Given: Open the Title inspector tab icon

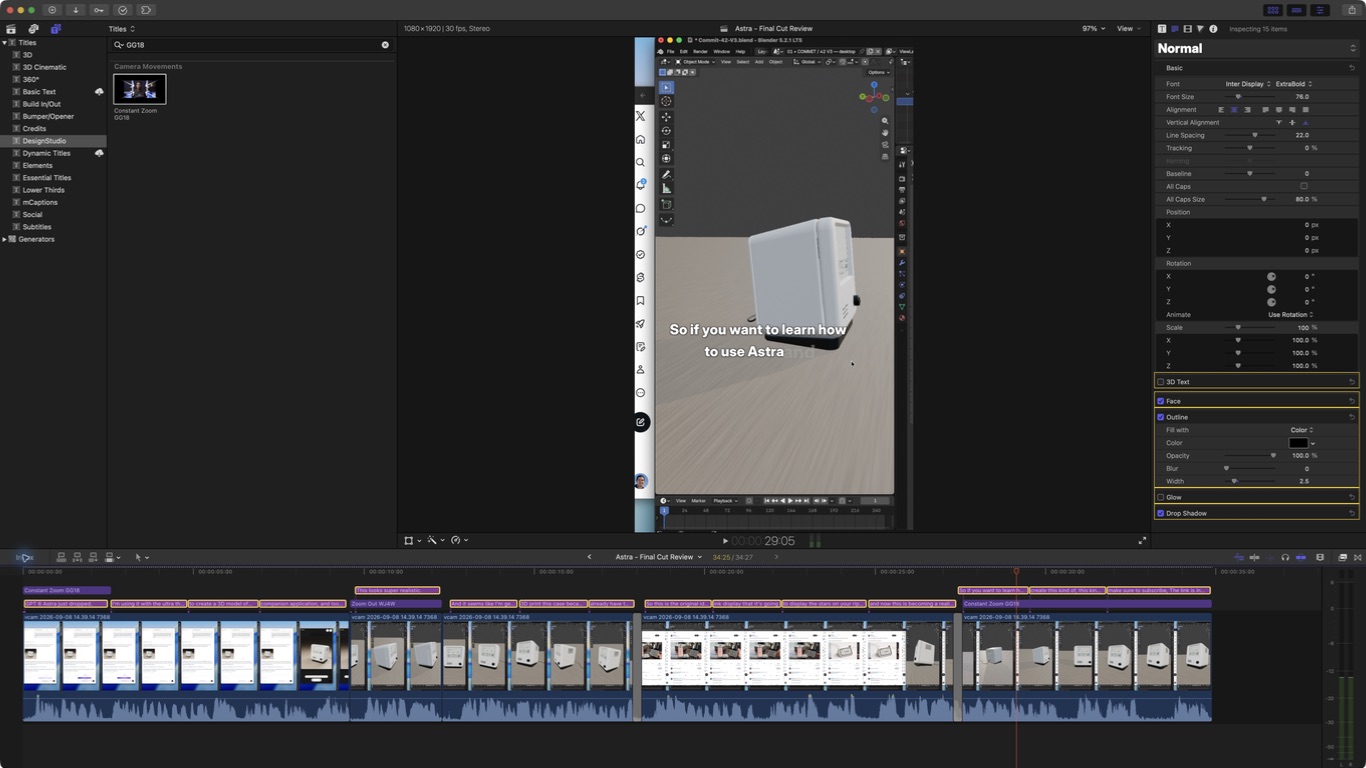Looking at the screenshot, I should click(x=1162, y=29).
